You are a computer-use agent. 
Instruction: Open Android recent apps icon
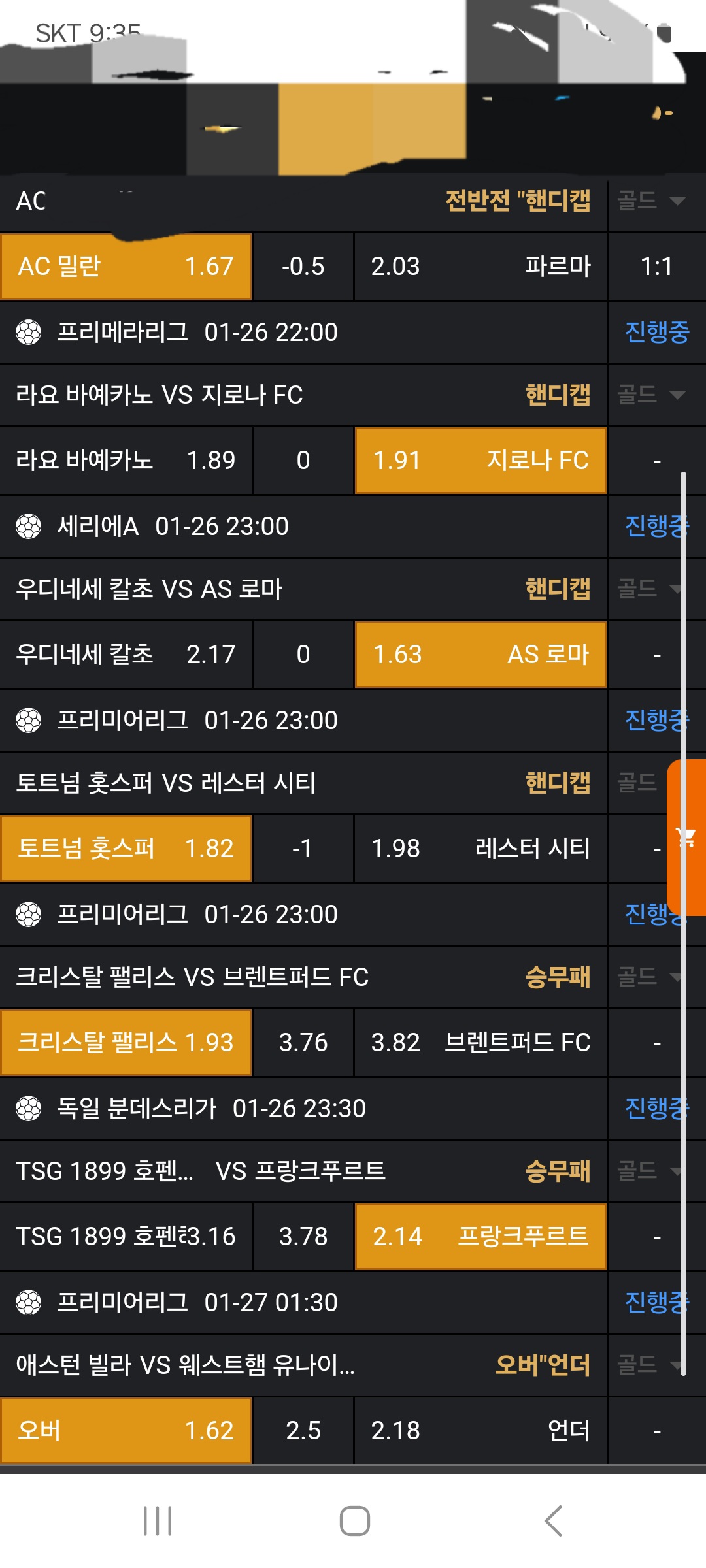[158, 1521]
